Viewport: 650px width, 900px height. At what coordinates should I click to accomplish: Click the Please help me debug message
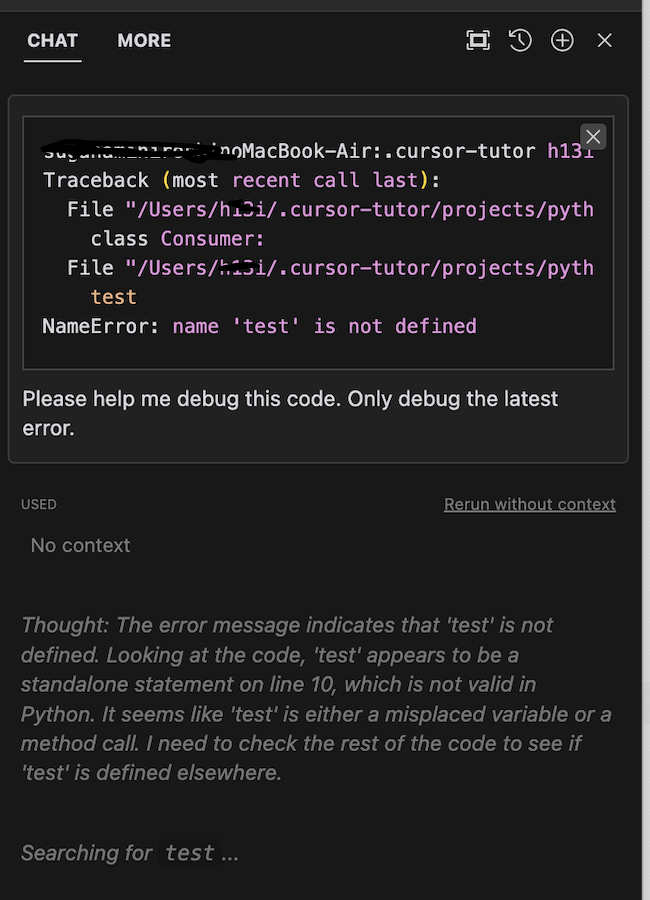pyautogui.click(x=290, y=413)
